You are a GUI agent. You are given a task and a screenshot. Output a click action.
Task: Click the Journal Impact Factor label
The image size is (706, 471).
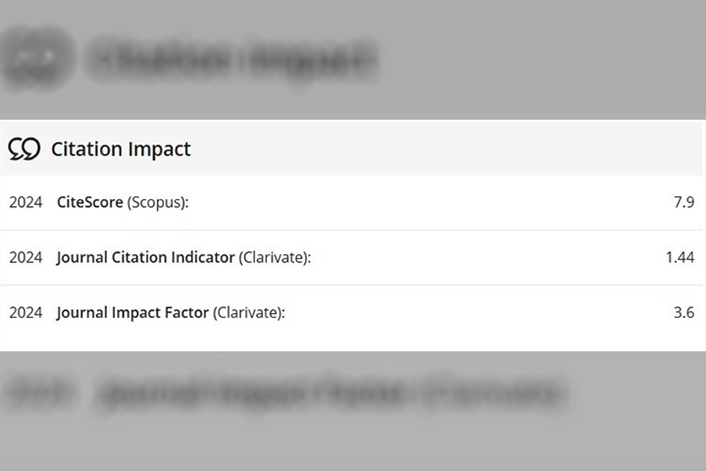[x=133, y=312]
